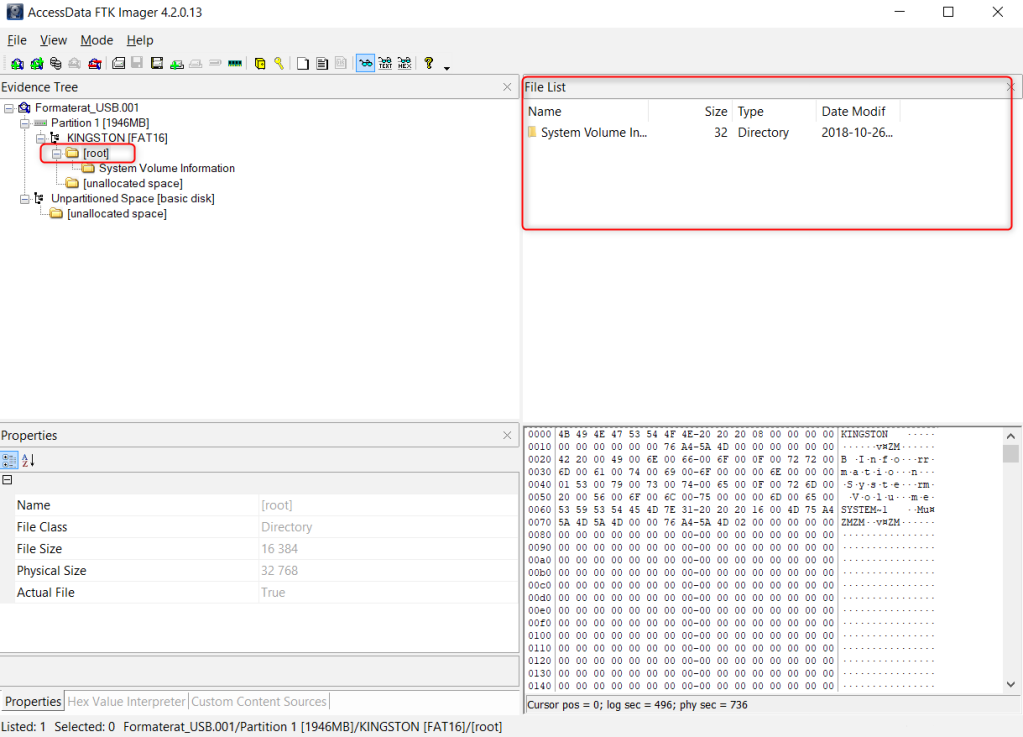Click the Create Disk Image toolbar icon
Image resolution: width=1023 pixels, height=737 pixels.
tap(119, 63)
